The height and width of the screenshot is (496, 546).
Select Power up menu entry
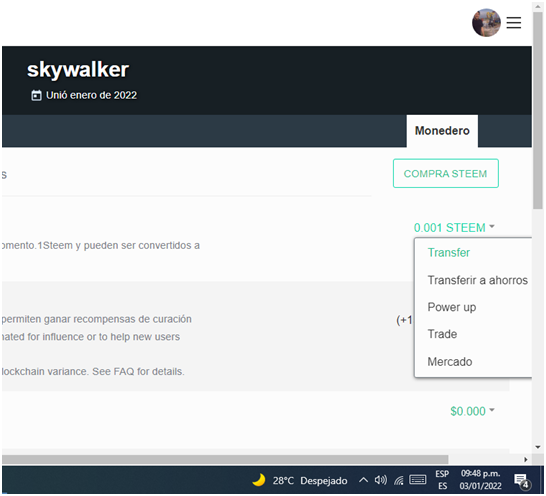(x=452, y=307)
